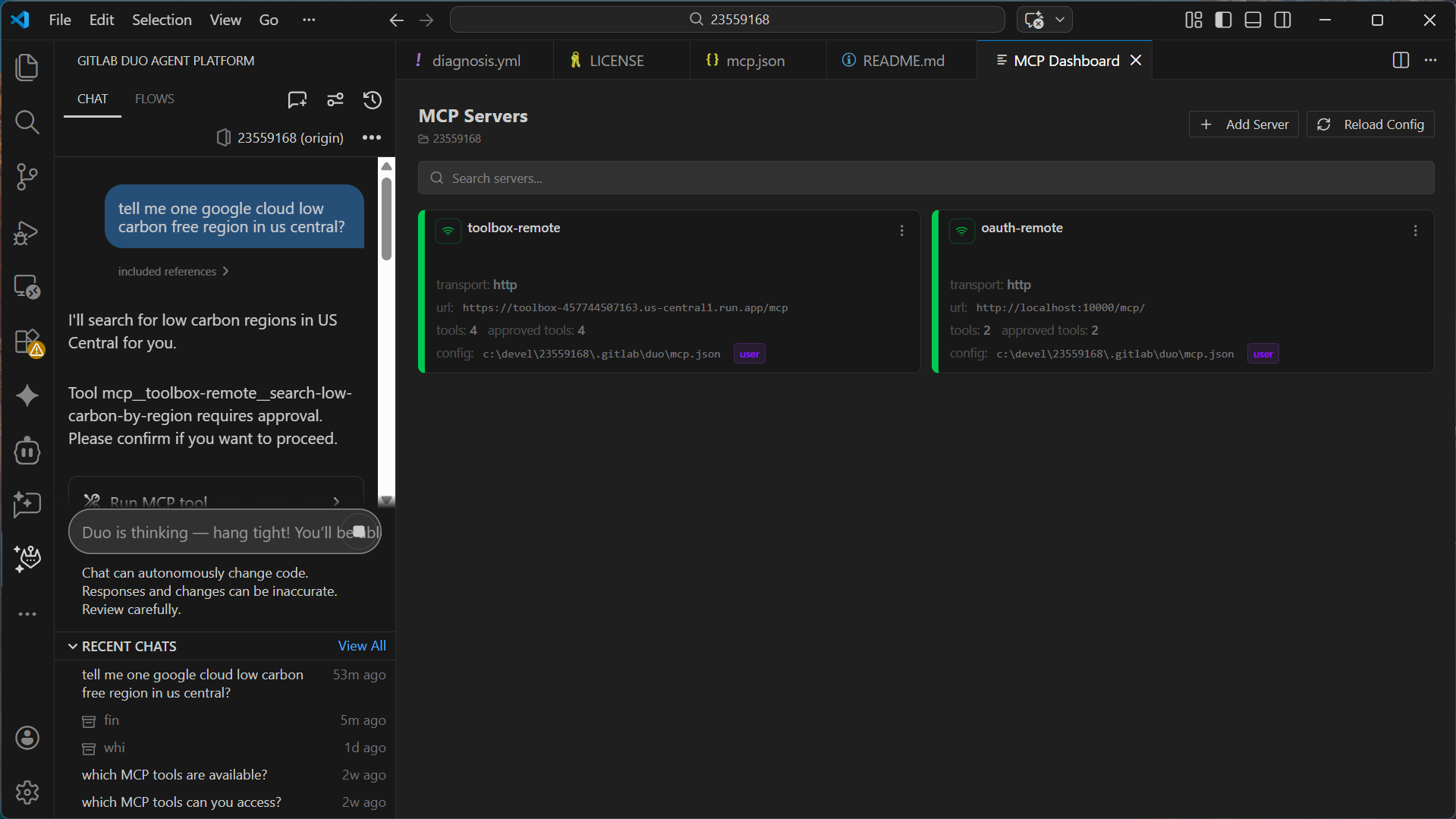Toggle primary side bar visibility
Image resolution: width=1456 pixels, height=819 pixels.
click(x=1224, y=20)
